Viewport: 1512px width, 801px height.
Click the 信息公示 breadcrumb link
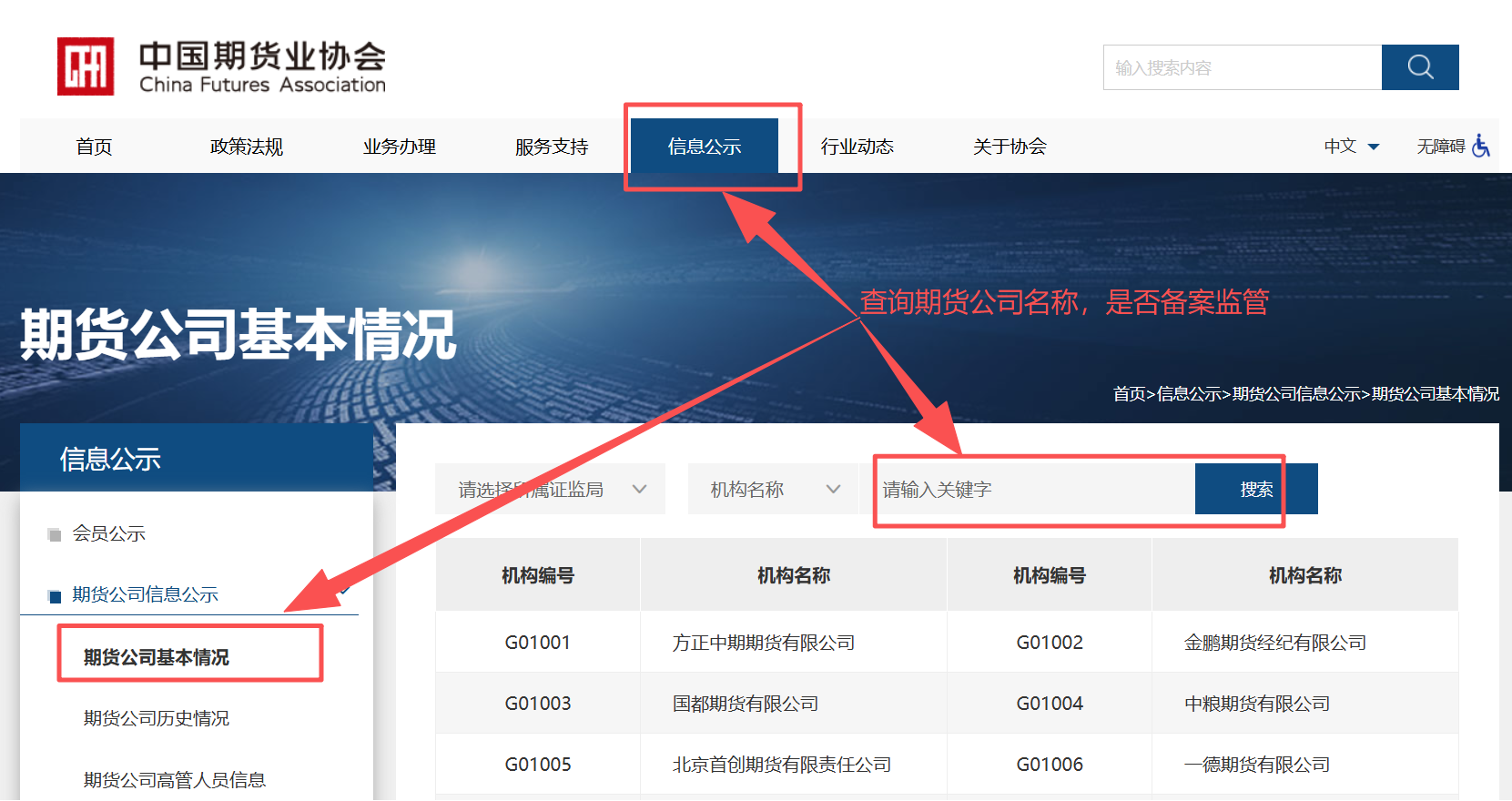tap(1189, 394)
